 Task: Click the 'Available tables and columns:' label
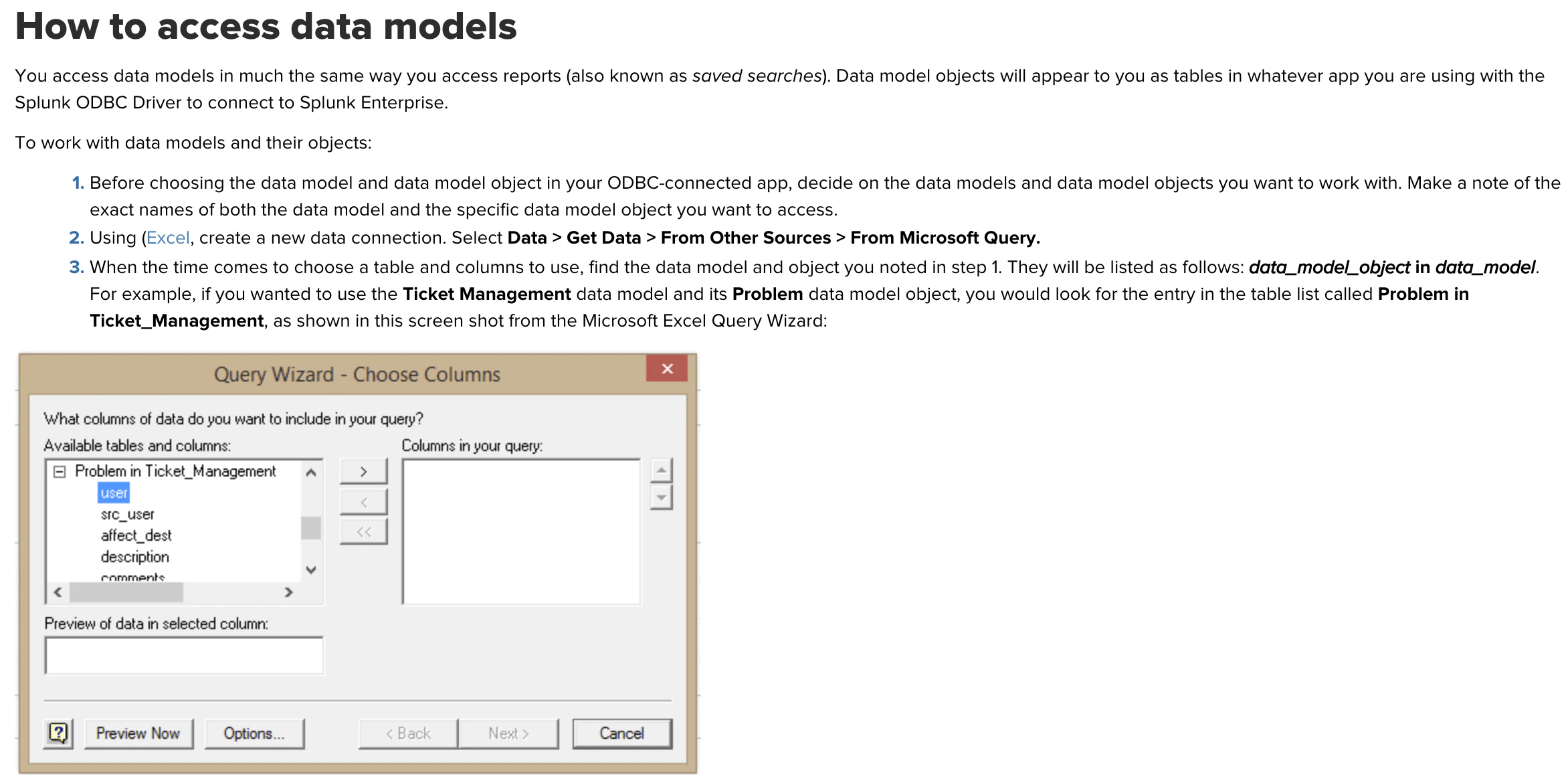point(137,446)
